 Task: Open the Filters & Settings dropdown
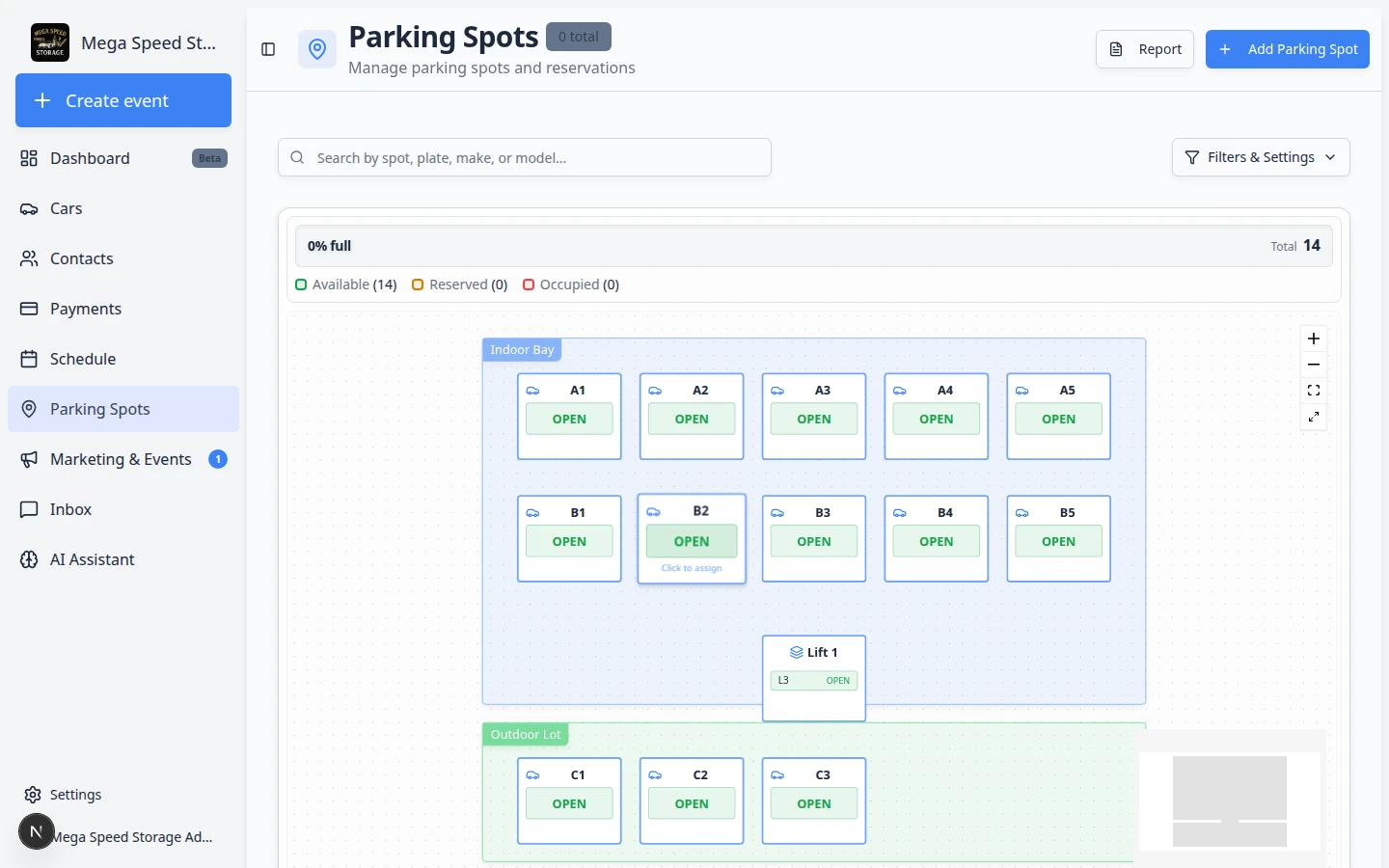coord(1261,157)
